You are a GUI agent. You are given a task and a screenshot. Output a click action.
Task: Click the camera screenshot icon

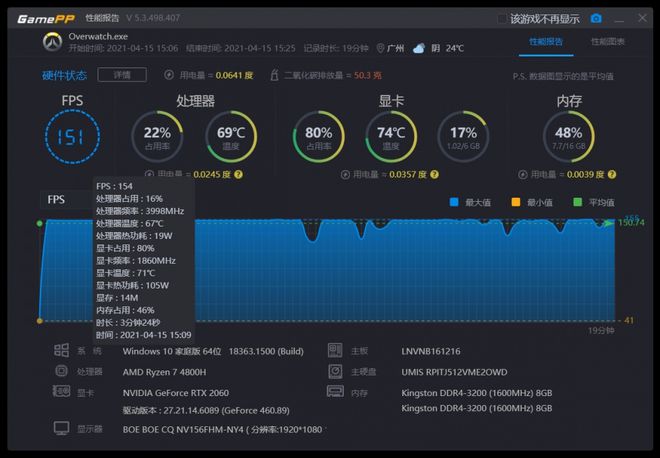click(596, 19)
